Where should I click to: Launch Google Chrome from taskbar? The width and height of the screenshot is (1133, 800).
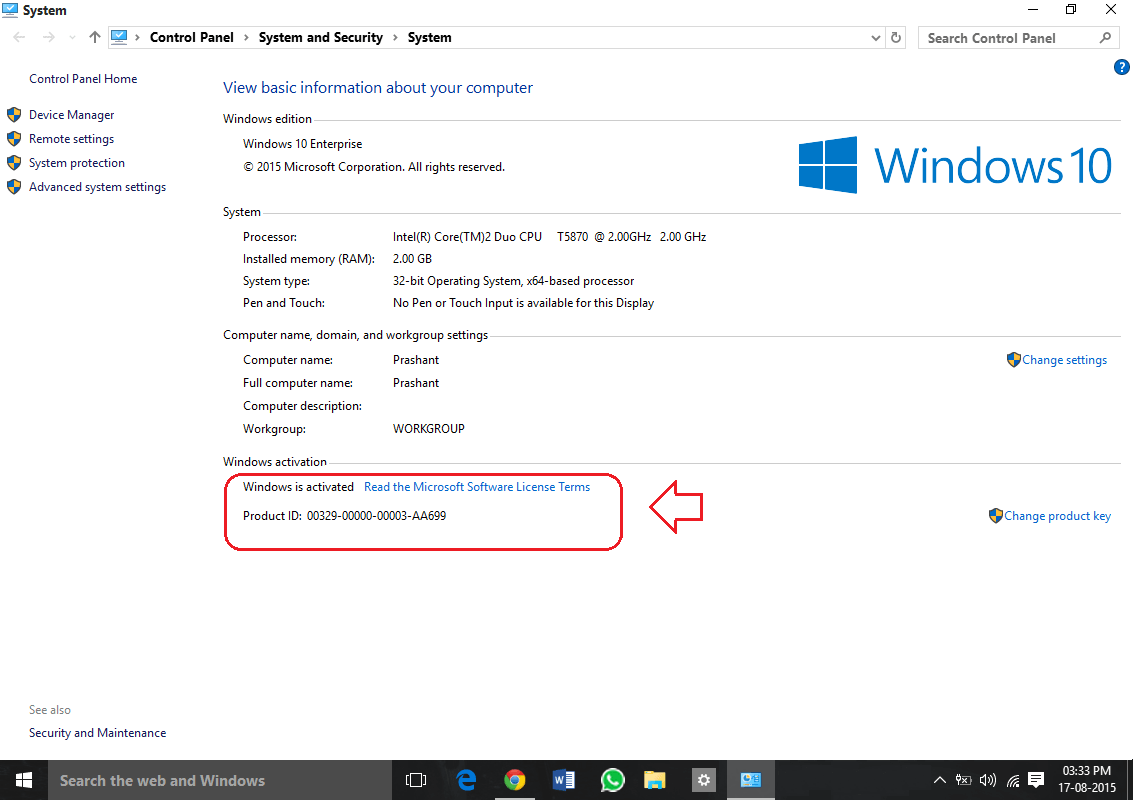[514, 780]
